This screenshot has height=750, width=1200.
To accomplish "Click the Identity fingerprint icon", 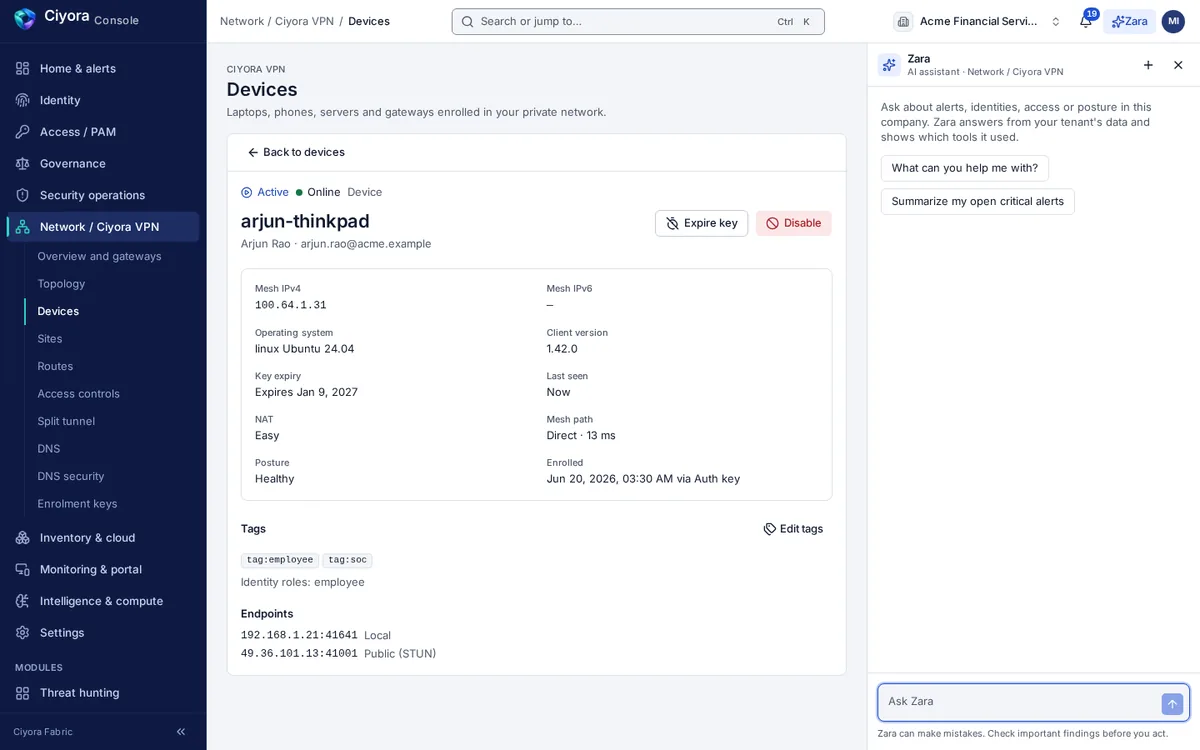I will coord(22,100).
